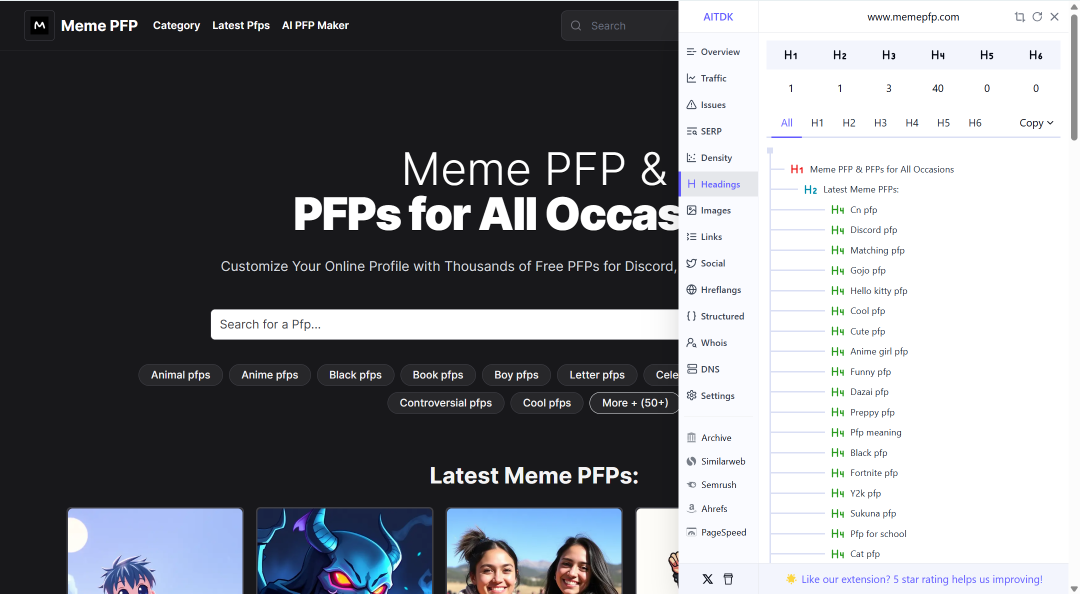The width and height of the screenshot is (1080, 594).
Task: Open the two women PFP thumbnail
Action: [x=534, y=551]
